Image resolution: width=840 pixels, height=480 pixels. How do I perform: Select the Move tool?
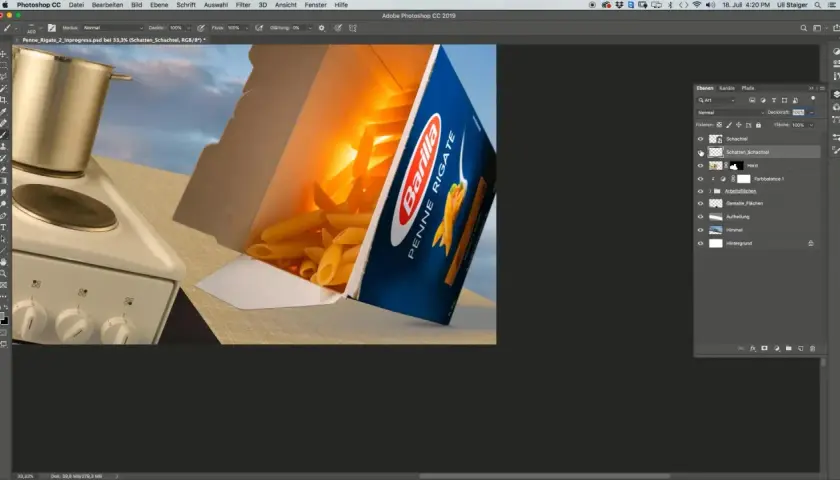point(4,54)
